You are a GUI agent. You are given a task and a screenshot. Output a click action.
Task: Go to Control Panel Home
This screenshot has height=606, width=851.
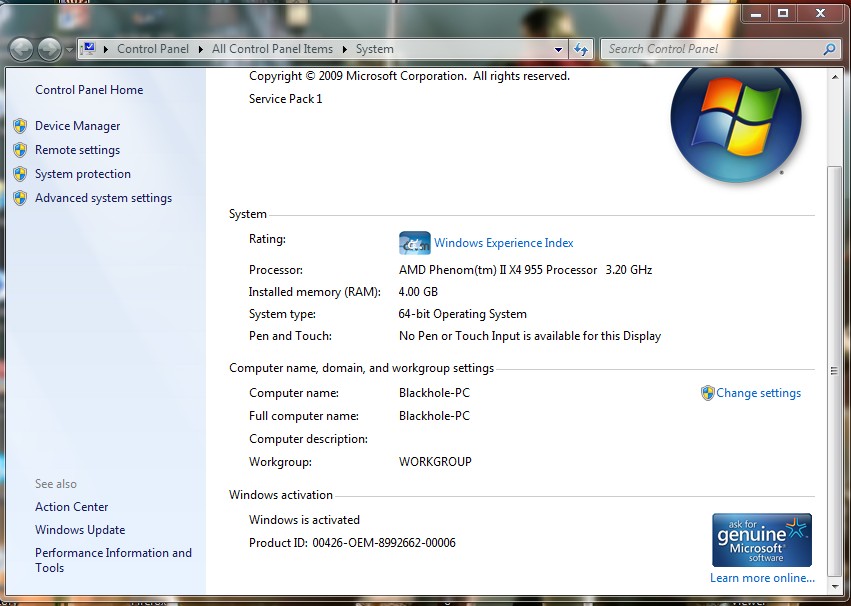[x=89, y=90]
